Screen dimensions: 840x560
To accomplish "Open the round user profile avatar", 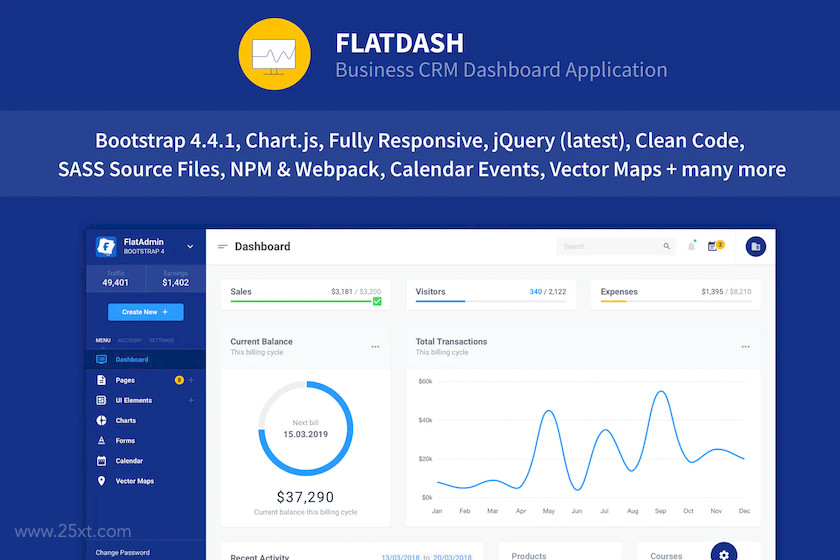I will (756, 247).
